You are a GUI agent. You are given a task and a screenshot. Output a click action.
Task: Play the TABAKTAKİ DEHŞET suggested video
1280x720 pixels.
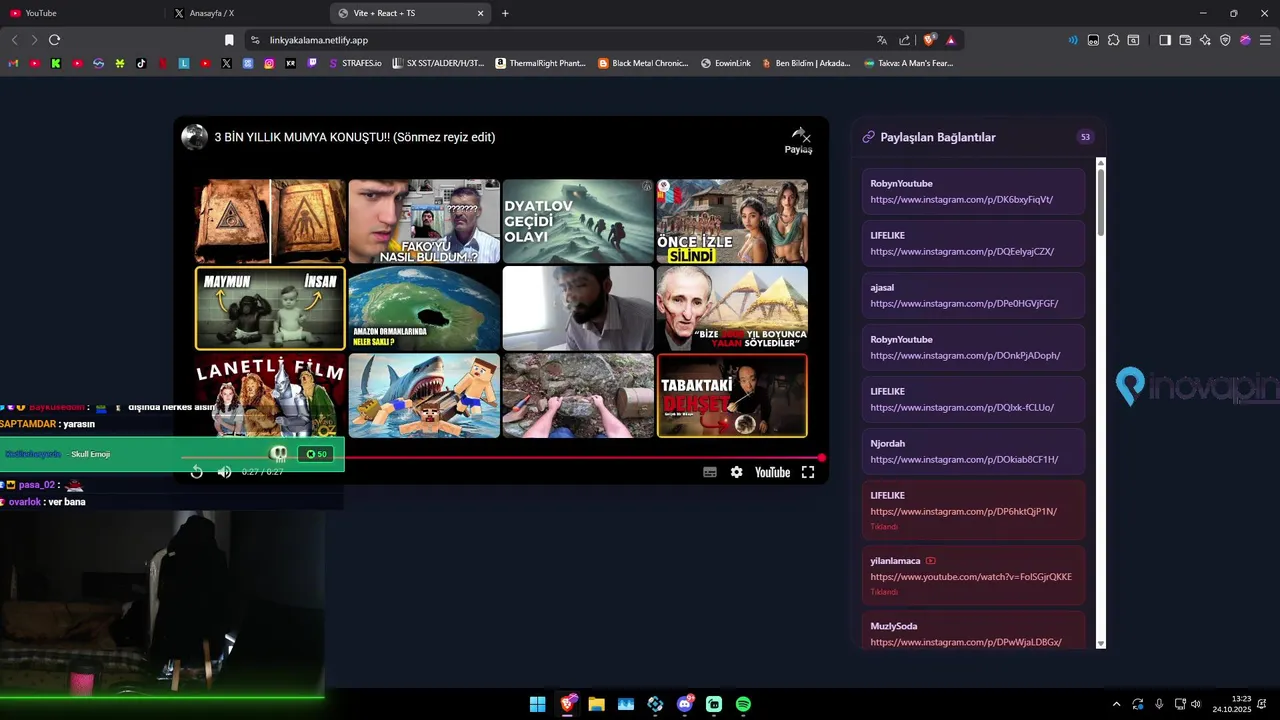tap(732, 395)
